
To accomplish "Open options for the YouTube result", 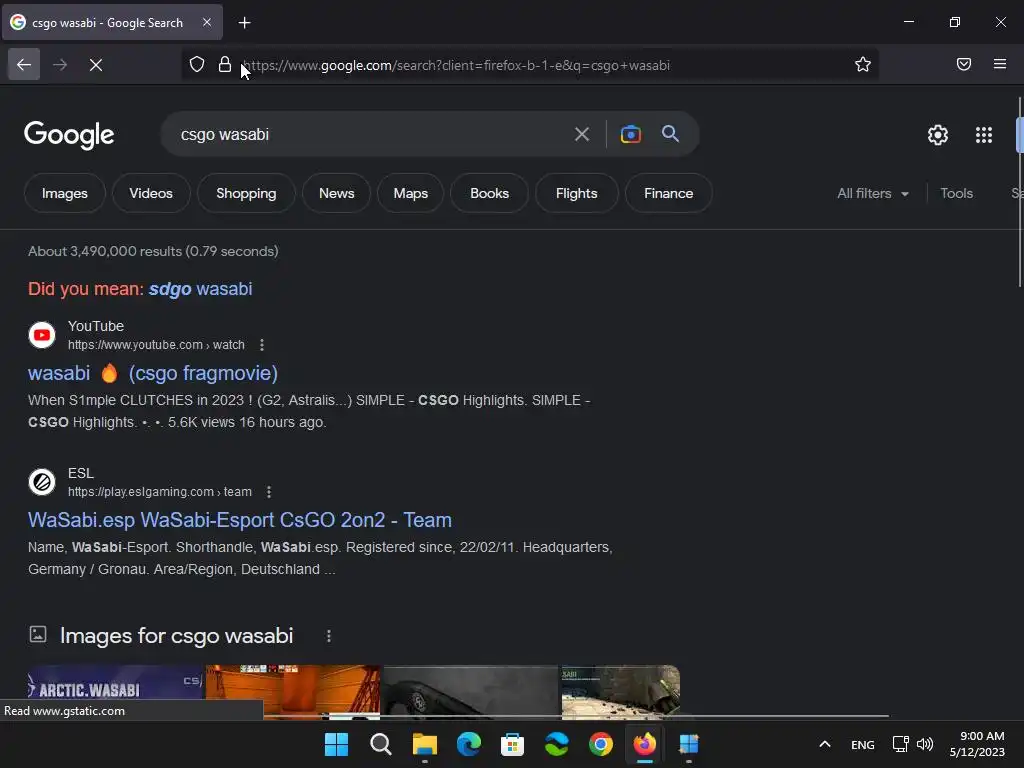I will (x=262, y=345).
